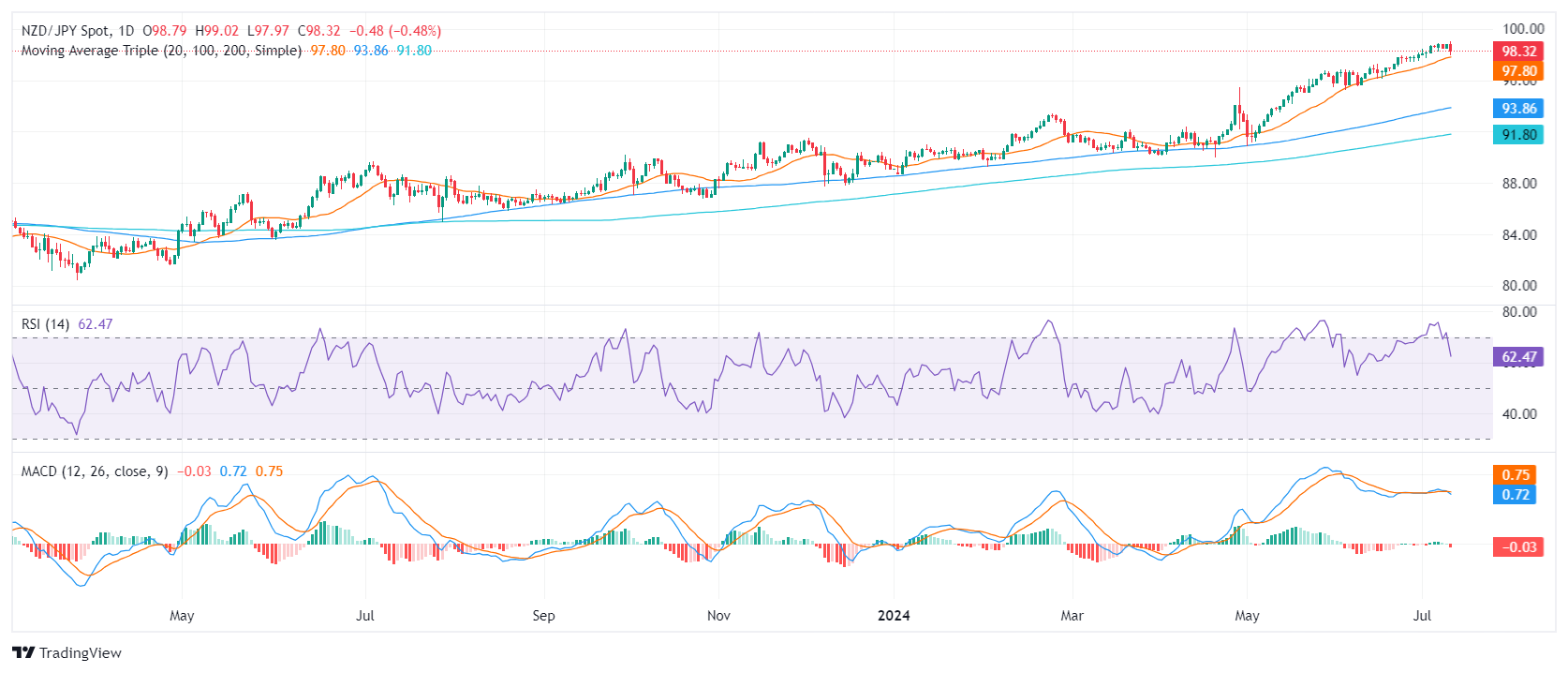Click the purple 62.47 RSI axis tag

click(x=1518, y=357)
